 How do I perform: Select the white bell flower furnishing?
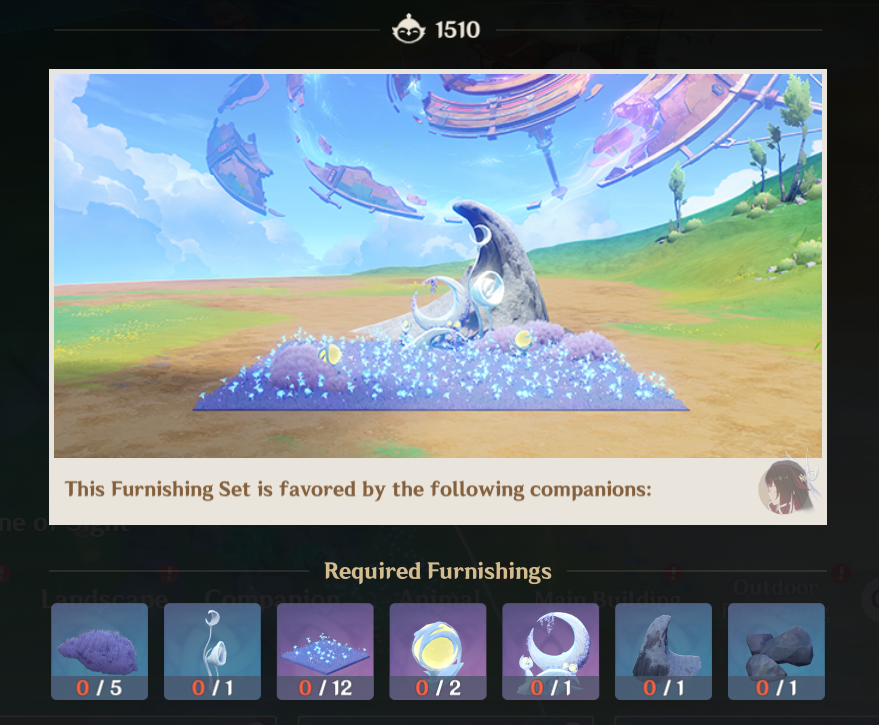[x=212, y=651]
